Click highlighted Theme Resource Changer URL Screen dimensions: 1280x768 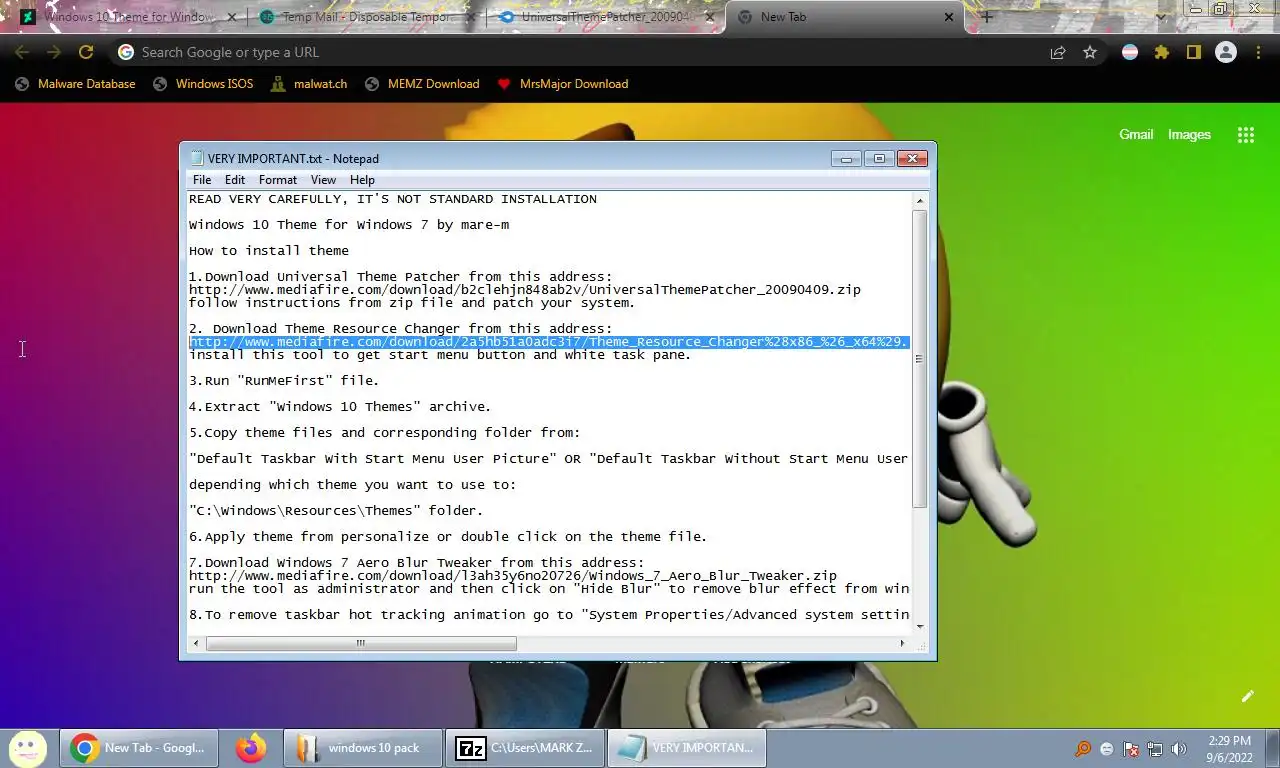[x=549, y=342]
